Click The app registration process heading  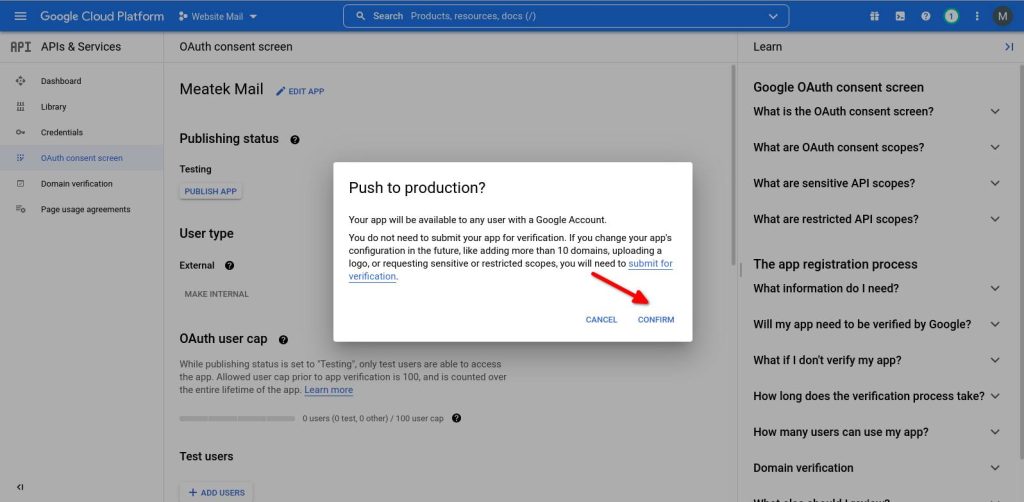[835, 264]
